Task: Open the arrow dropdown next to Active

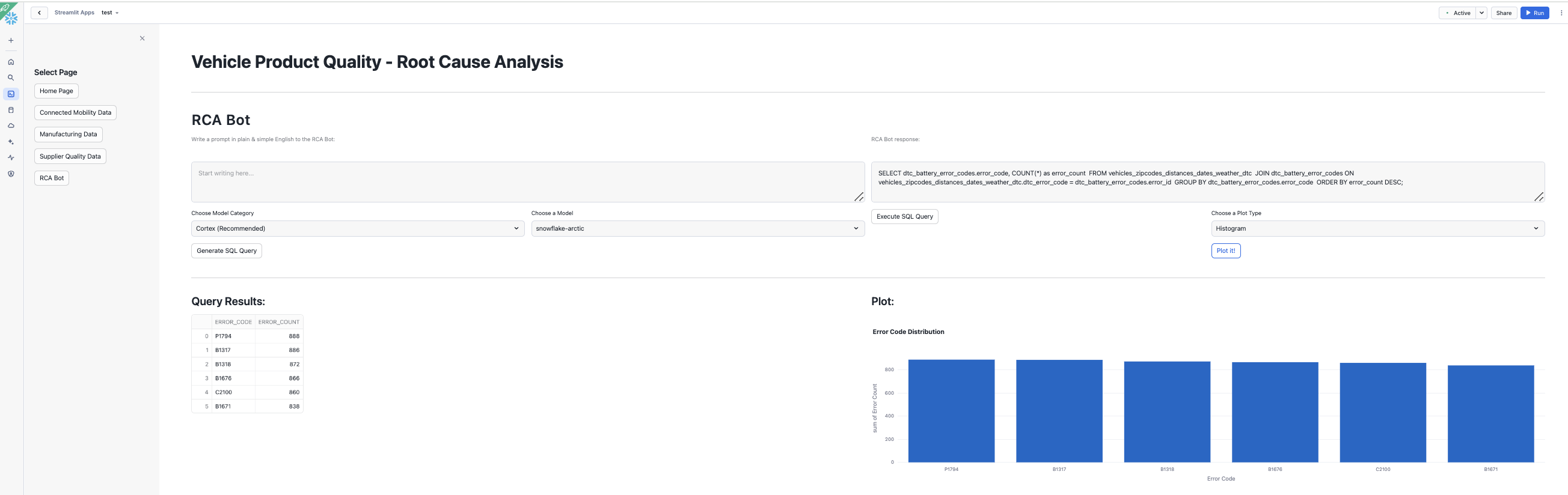Action: (x=1481, y=13)
